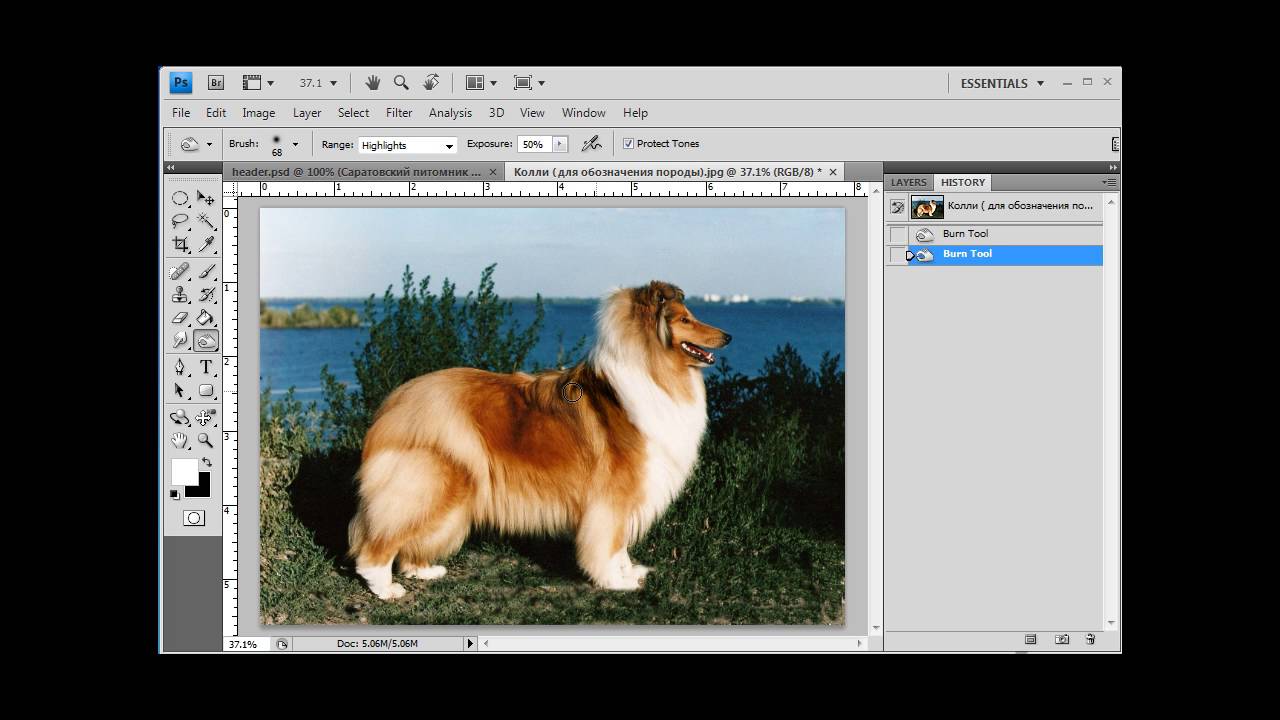This screenshot has width=1280, height=720.
Task: Select the Eyedropper tool
Action: tap(206, 244)
